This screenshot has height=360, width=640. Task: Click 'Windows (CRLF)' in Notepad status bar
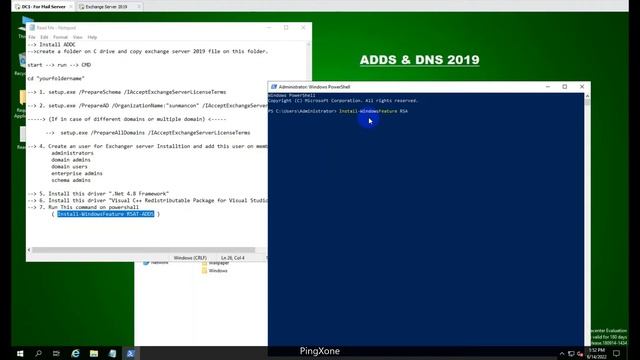tap(190, 258)
